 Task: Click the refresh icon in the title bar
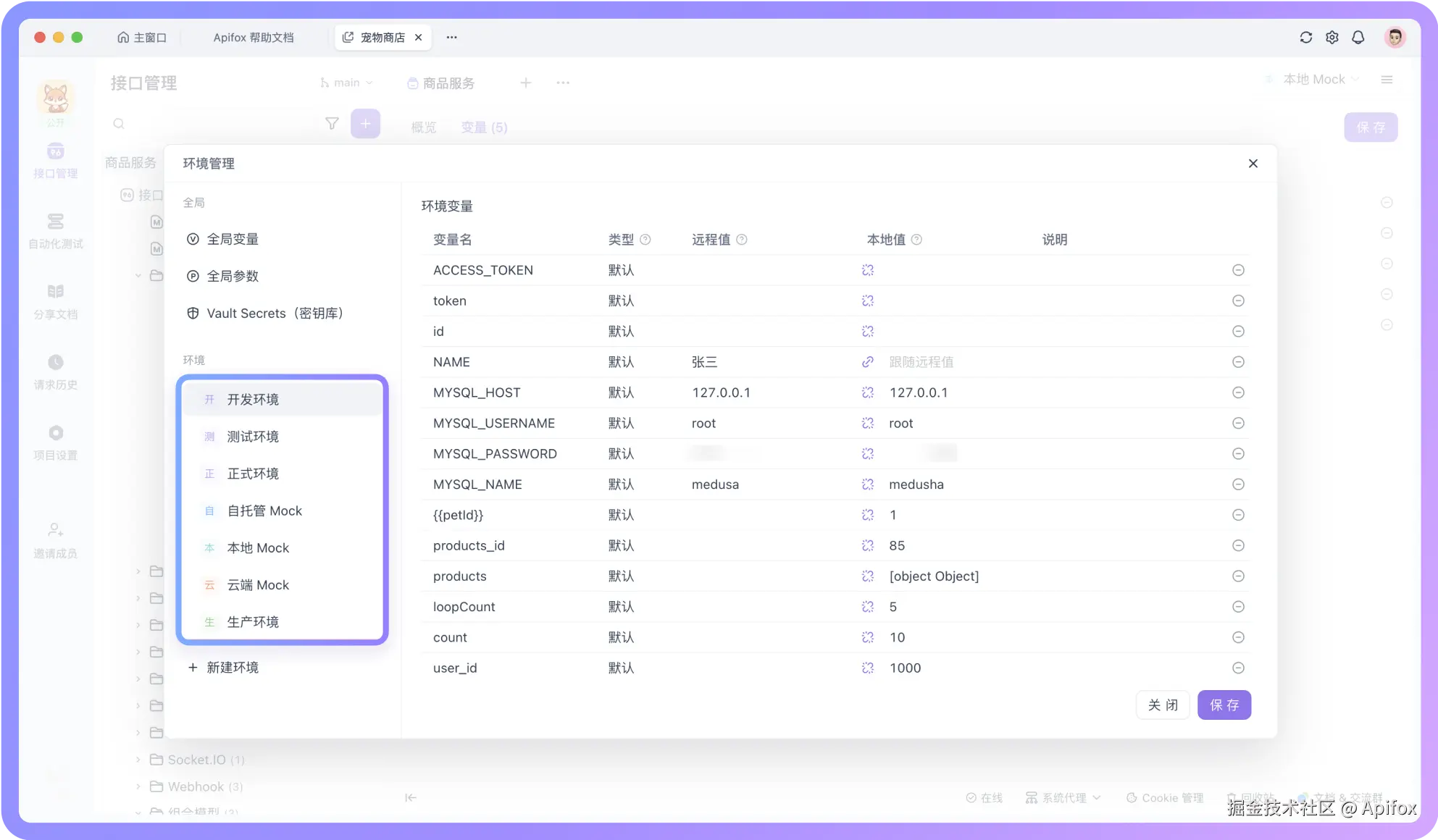point(1305,38)
